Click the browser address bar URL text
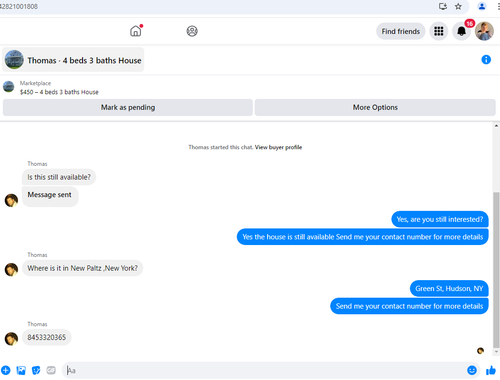500x380 pixels. pyautogui.click(x=19, y=6)
